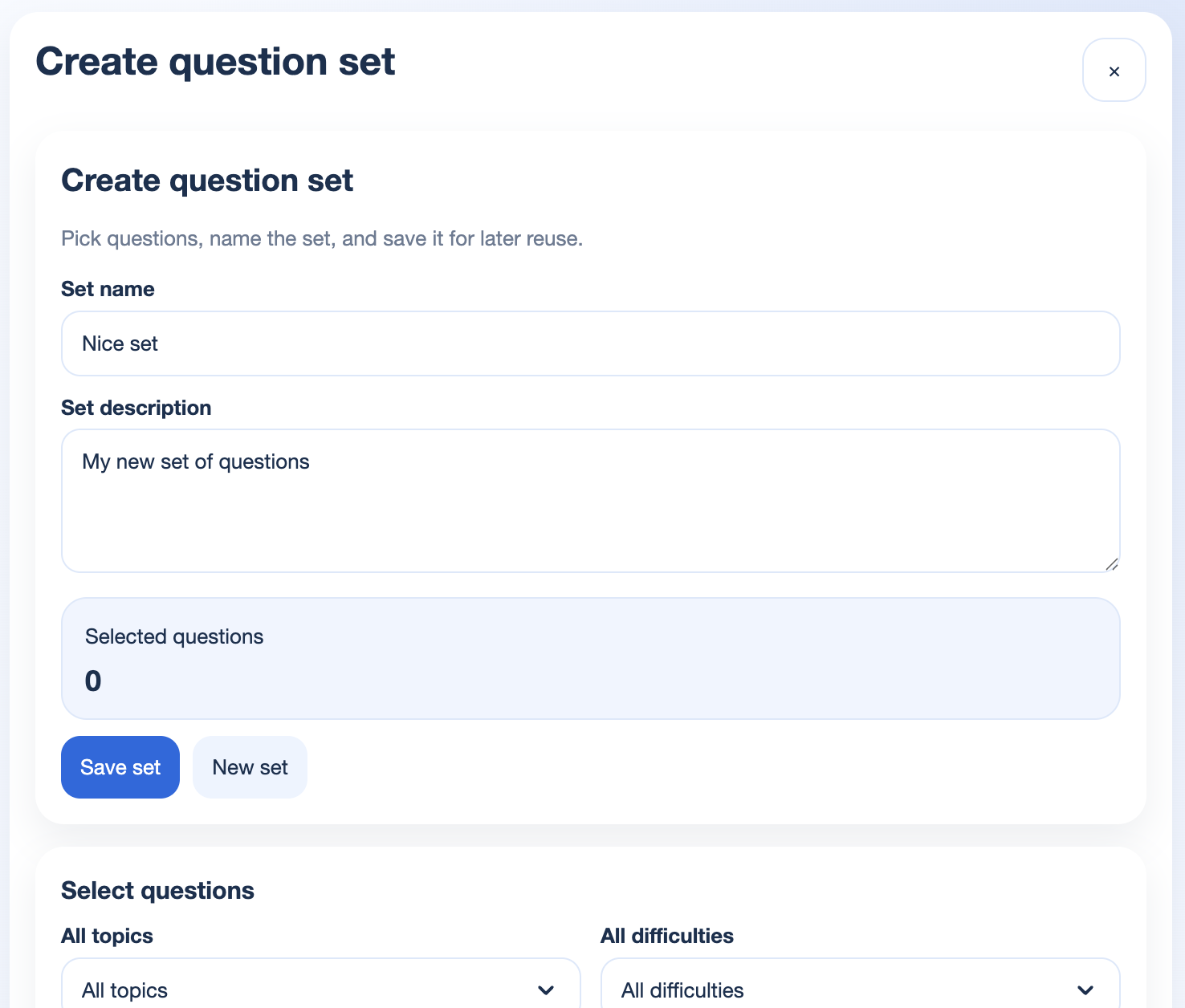Click the Set name label
The width and height of the screenshot is (1185, 1008).
tap(108, 289)
